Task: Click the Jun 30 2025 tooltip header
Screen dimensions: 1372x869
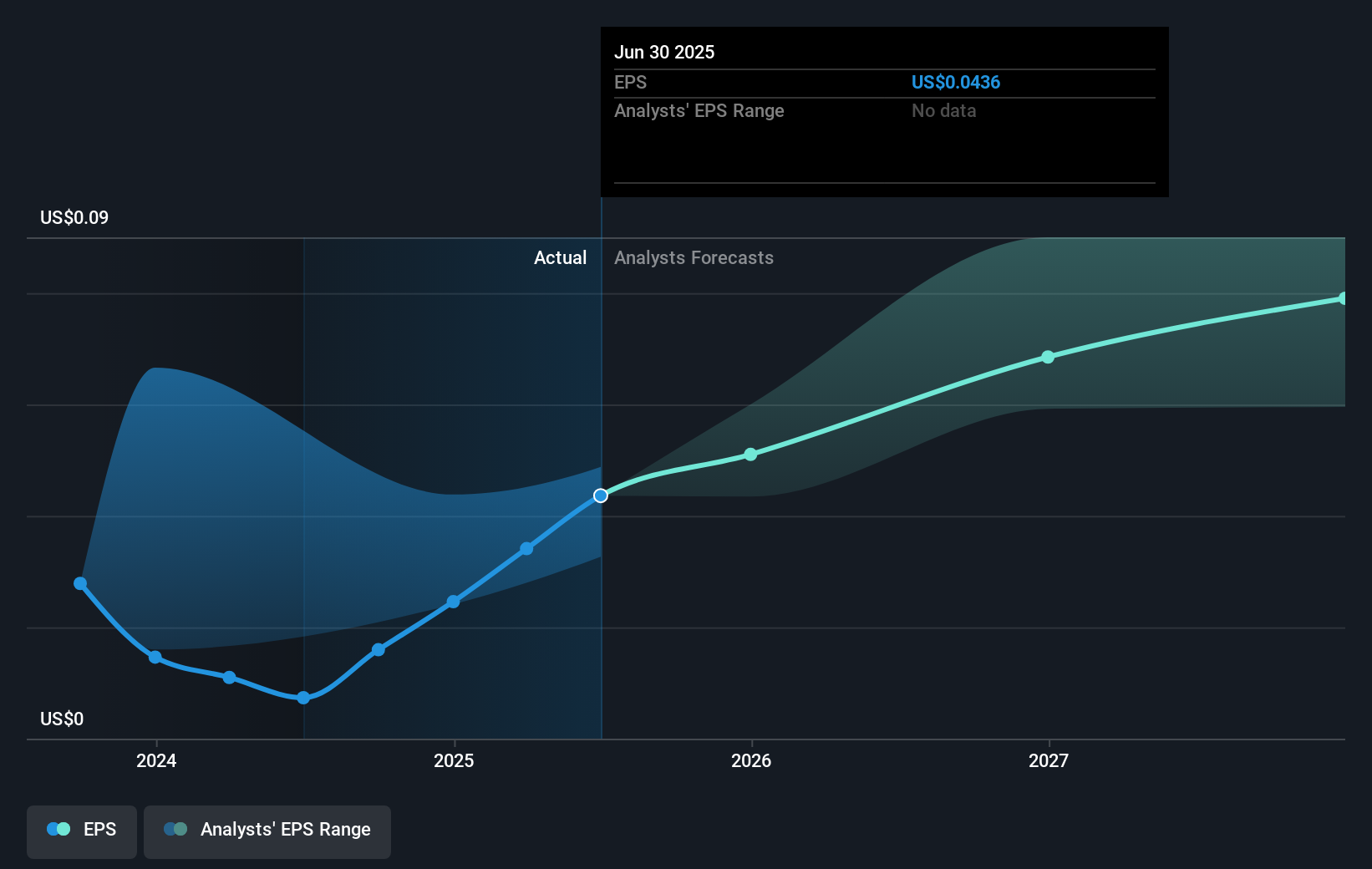Action: click(665, 52)
